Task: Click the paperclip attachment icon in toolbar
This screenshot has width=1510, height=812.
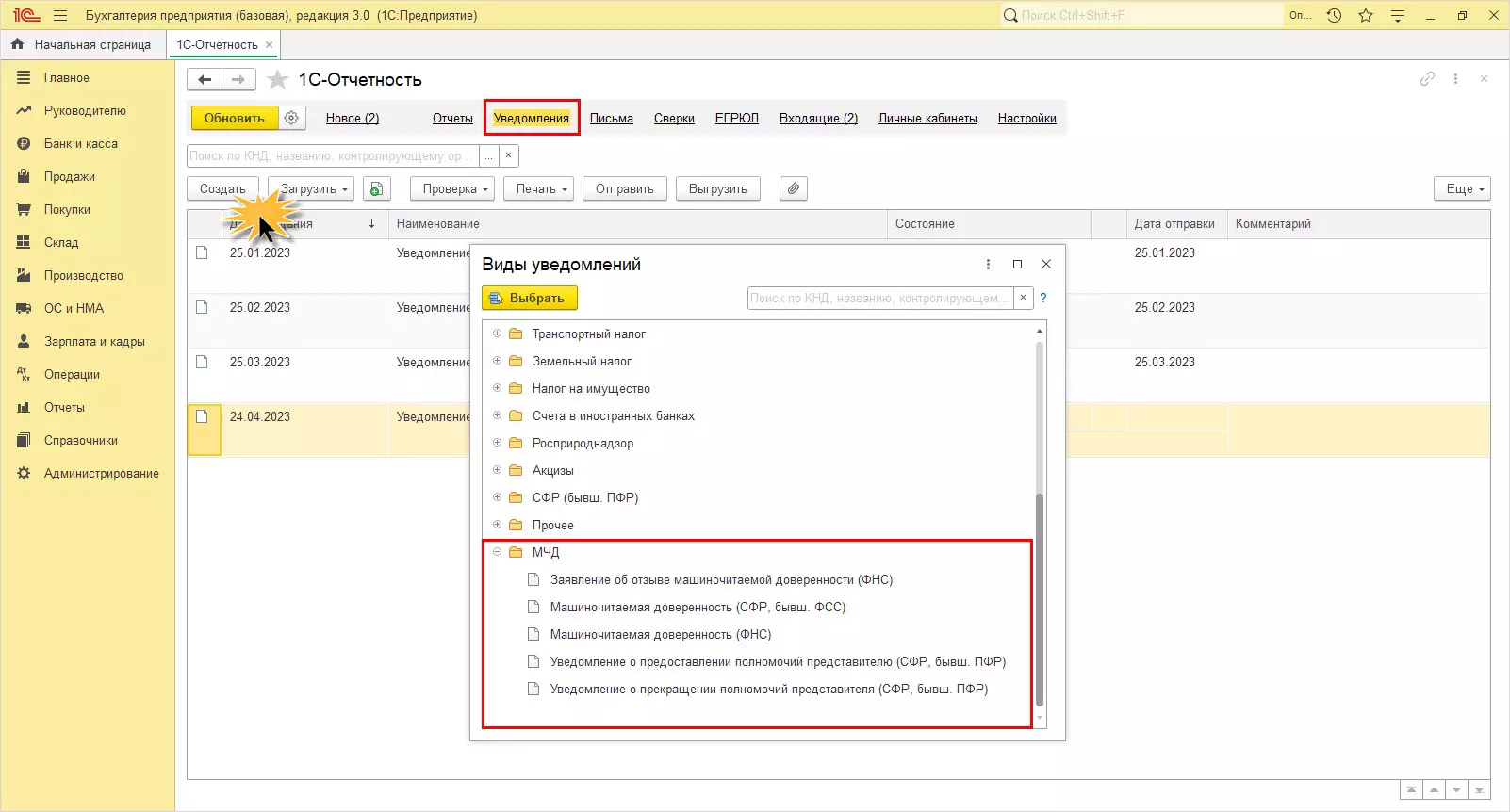Action: [x=794, y=189]
